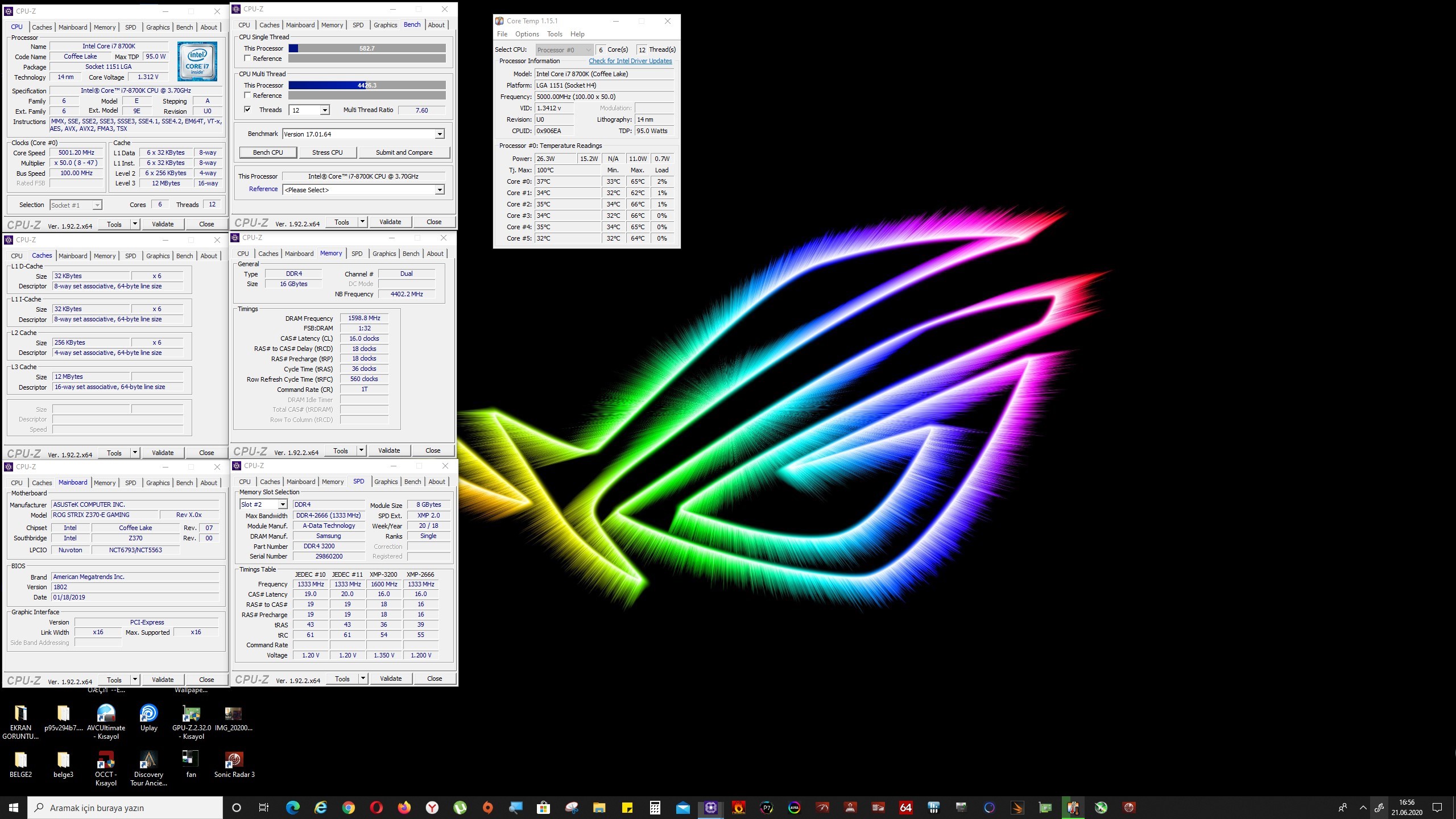The image size is (1456, 819).
Task: Open the File menu in Core Temp
Action: (x=502, y=34)
